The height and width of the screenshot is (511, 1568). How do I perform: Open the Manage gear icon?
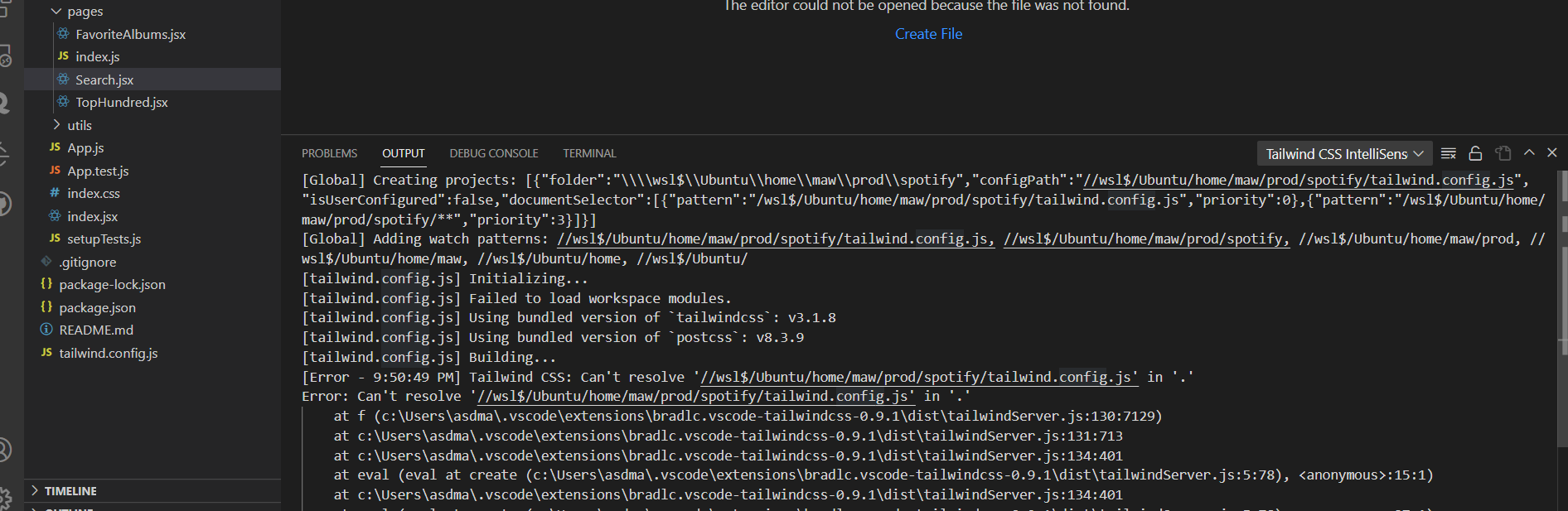[4, 499]
